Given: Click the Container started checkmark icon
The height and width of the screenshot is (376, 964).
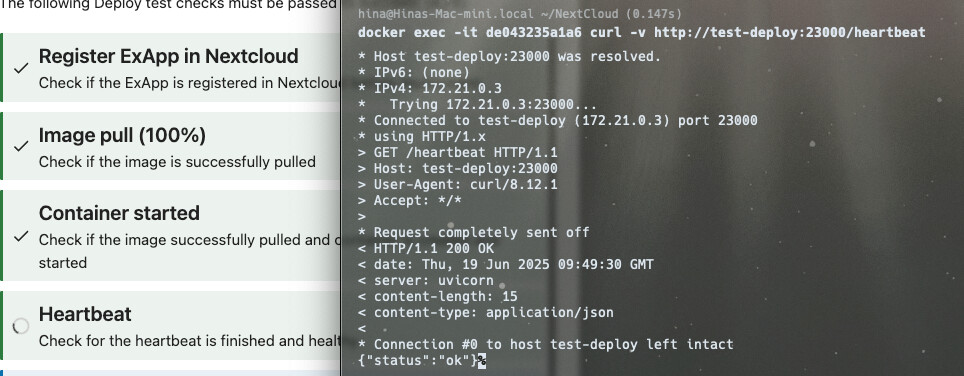Looking at the screenshot, I should [x=21, y=236].
